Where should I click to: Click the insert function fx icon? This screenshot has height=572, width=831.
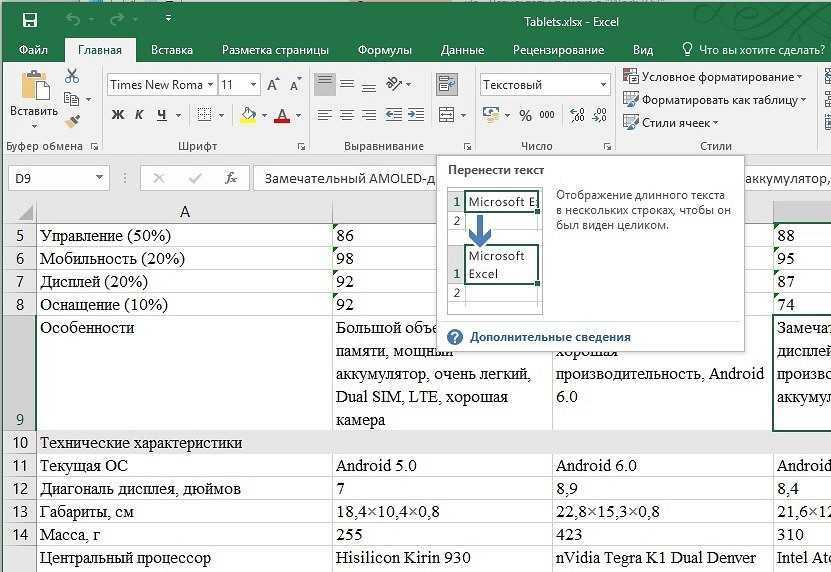pyautogui.click(x=231, y=178)
